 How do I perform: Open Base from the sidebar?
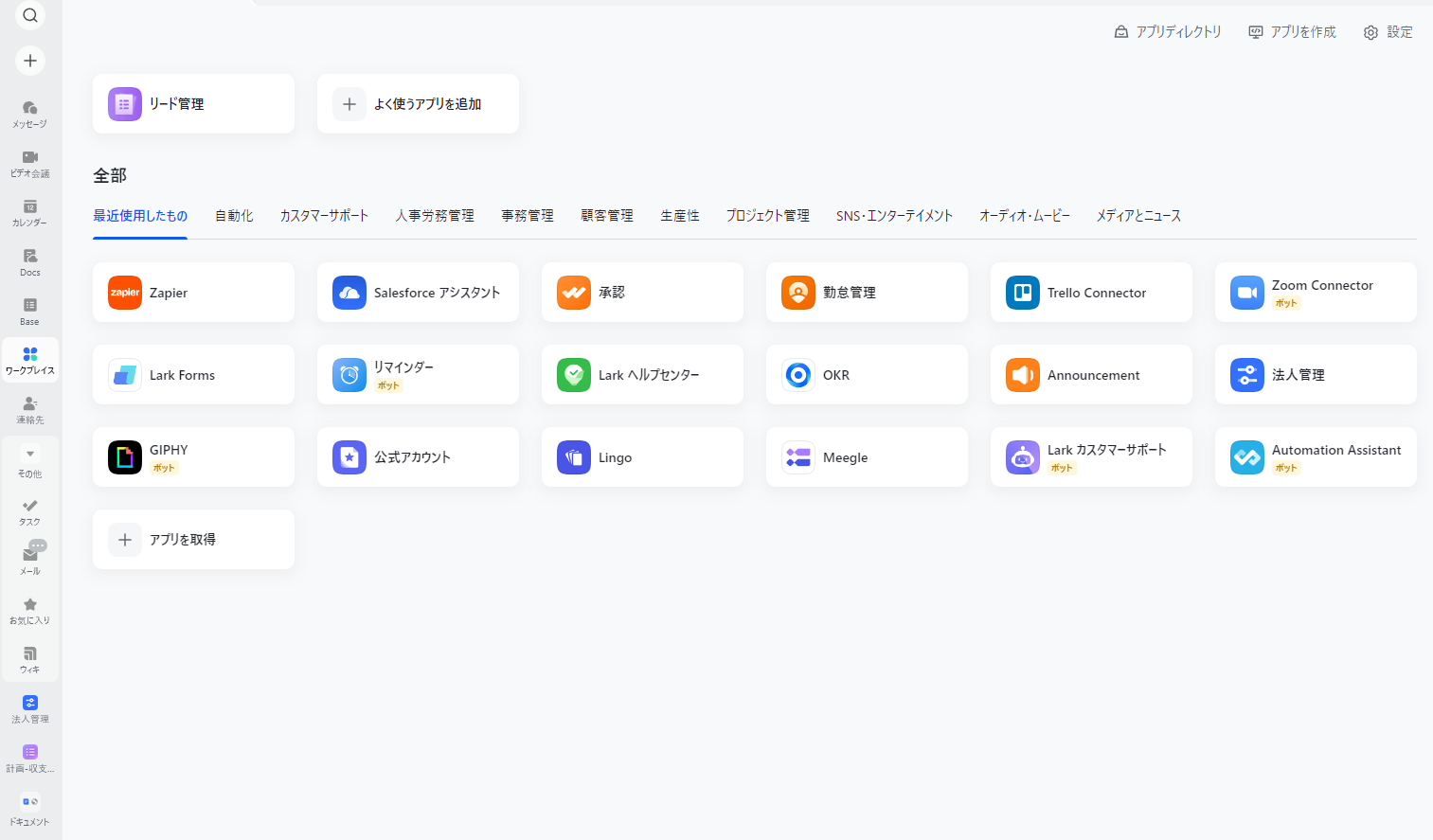[30, 311]
